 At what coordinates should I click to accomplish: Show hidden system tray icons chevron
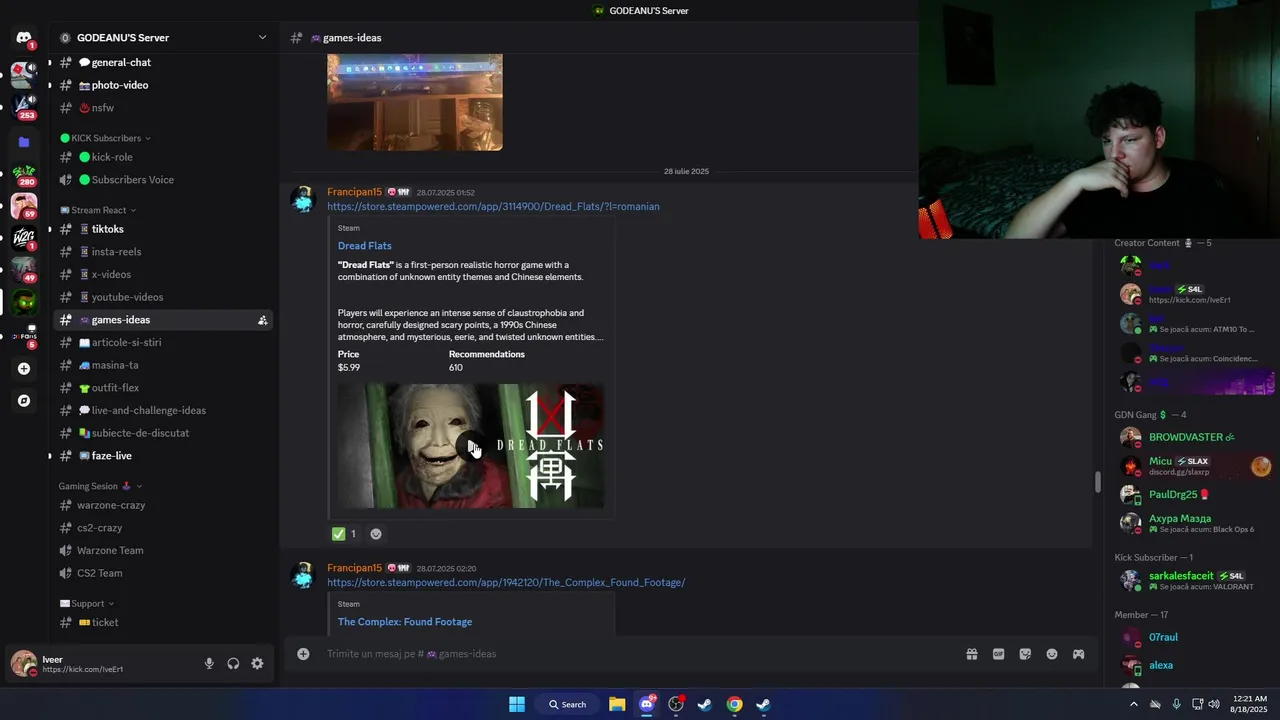tap(1133, 704)
